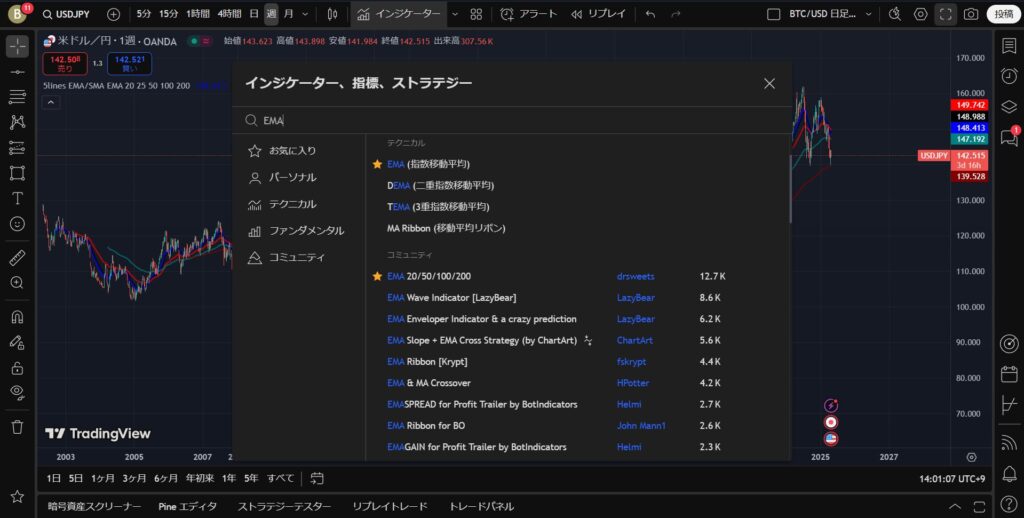Click the USDJPY symbol search box

(x=66, y=14)
